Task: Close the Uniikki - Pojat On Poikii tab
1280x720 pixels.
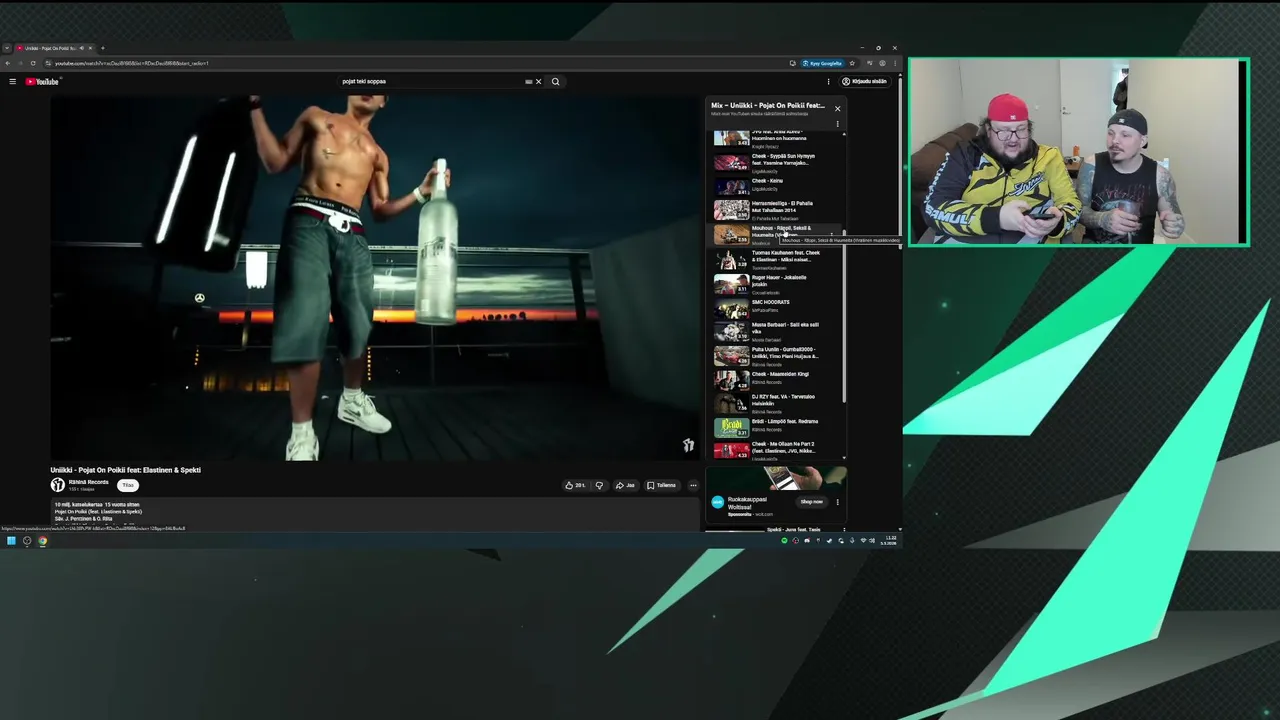Action: 92,48
